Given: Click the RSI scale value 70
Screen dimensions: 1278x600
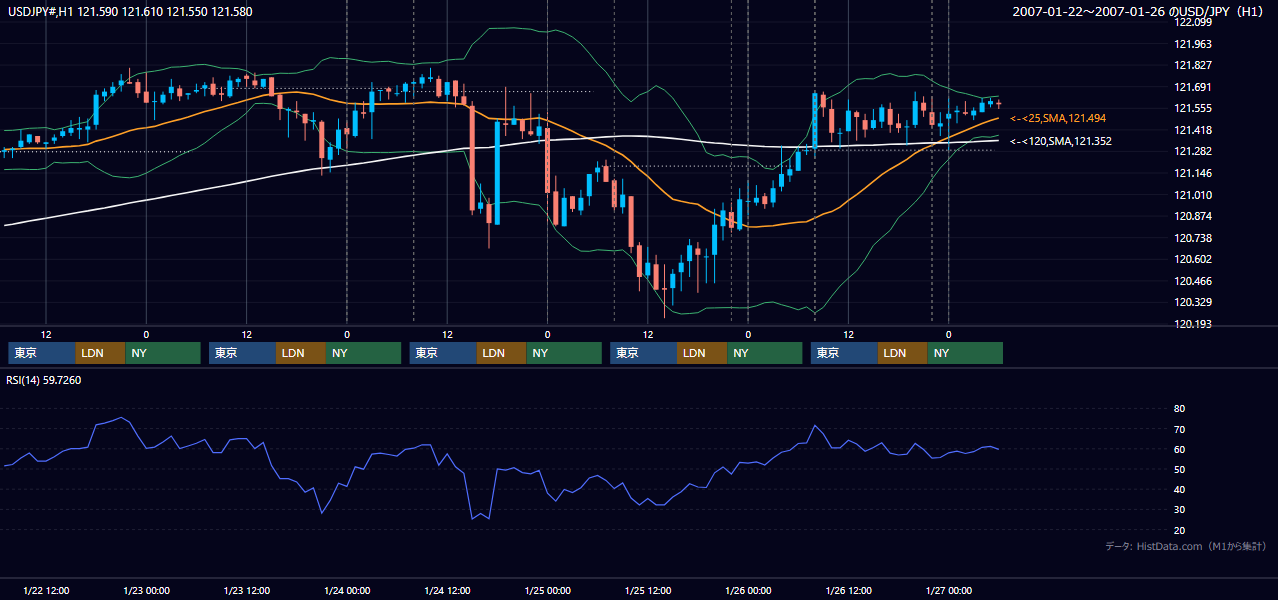Looking at the screenshot, I should [x=1180, y=429].
